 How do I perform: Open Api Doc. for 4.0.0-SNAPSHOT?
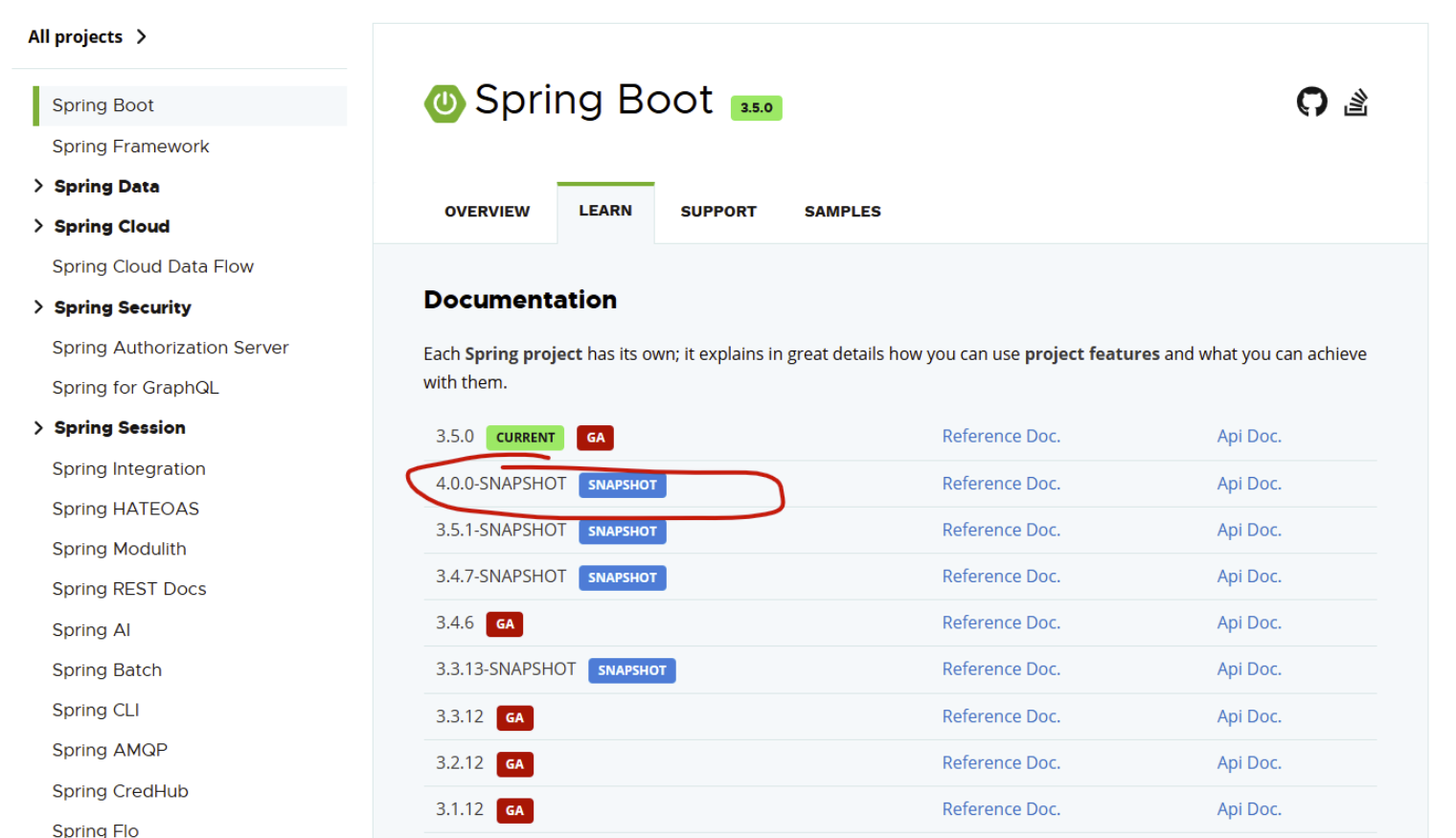click(x=1248, y=484)
